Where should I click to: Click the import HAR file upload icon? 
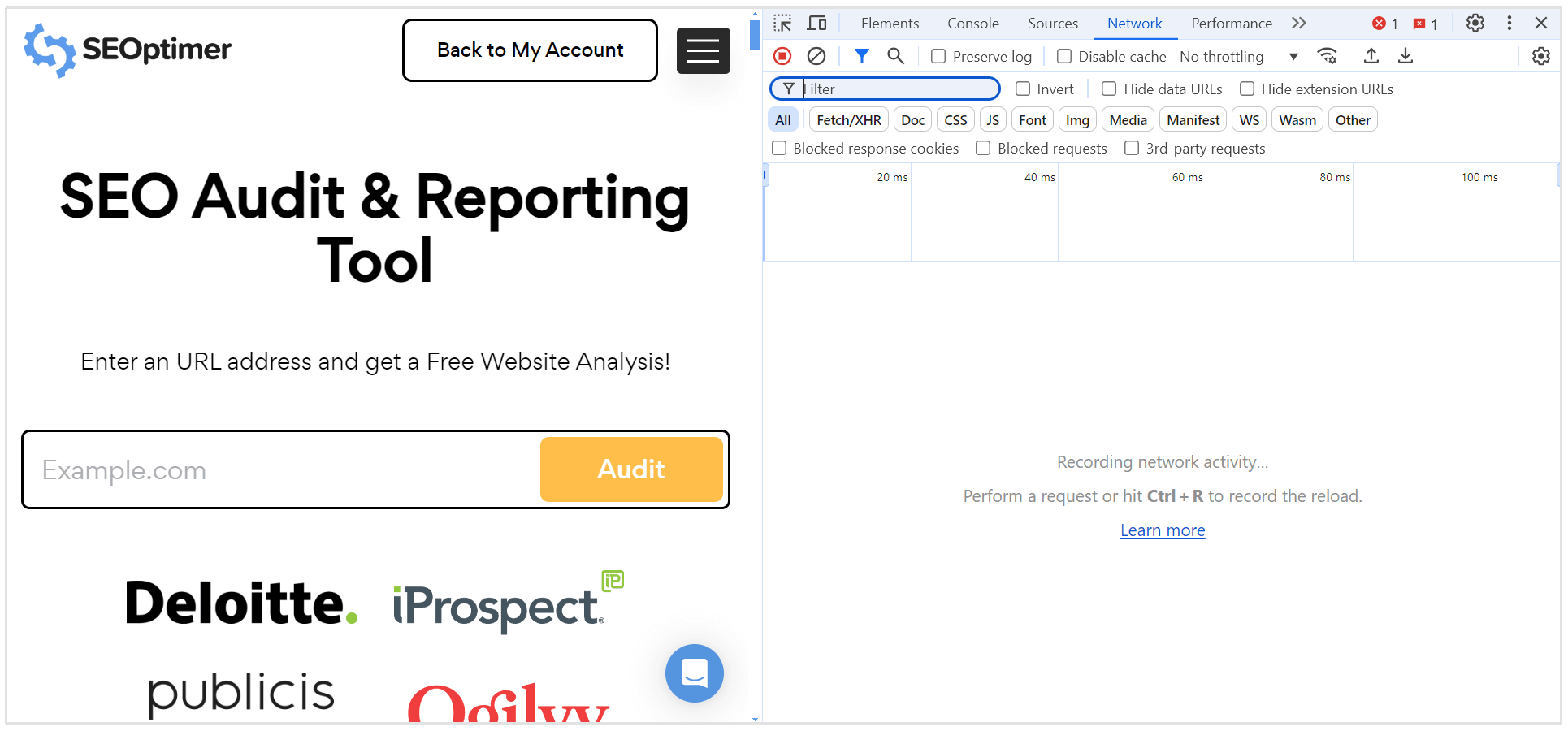(1371, 56)
